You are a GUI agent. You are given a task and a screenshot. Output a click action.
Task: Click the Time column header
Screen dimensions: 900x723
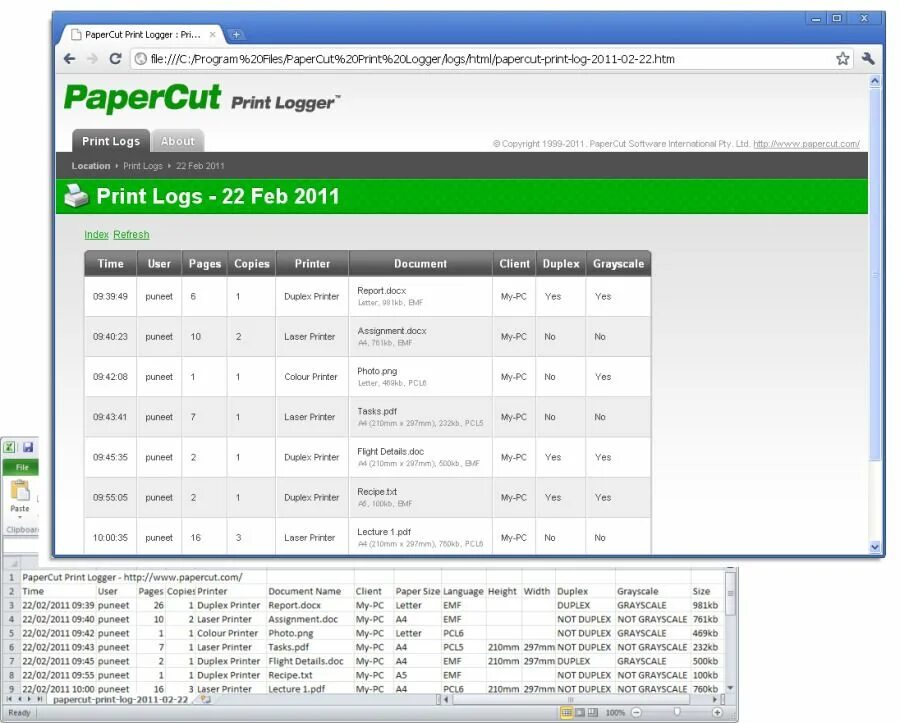click(110, 263)
